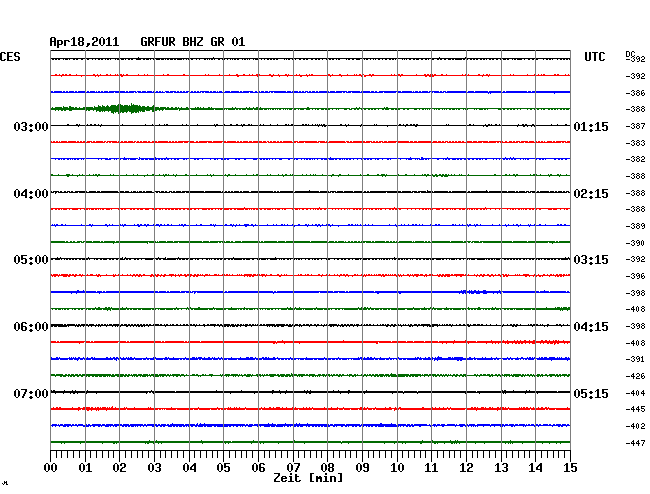Select minute tick label 05

223,468
